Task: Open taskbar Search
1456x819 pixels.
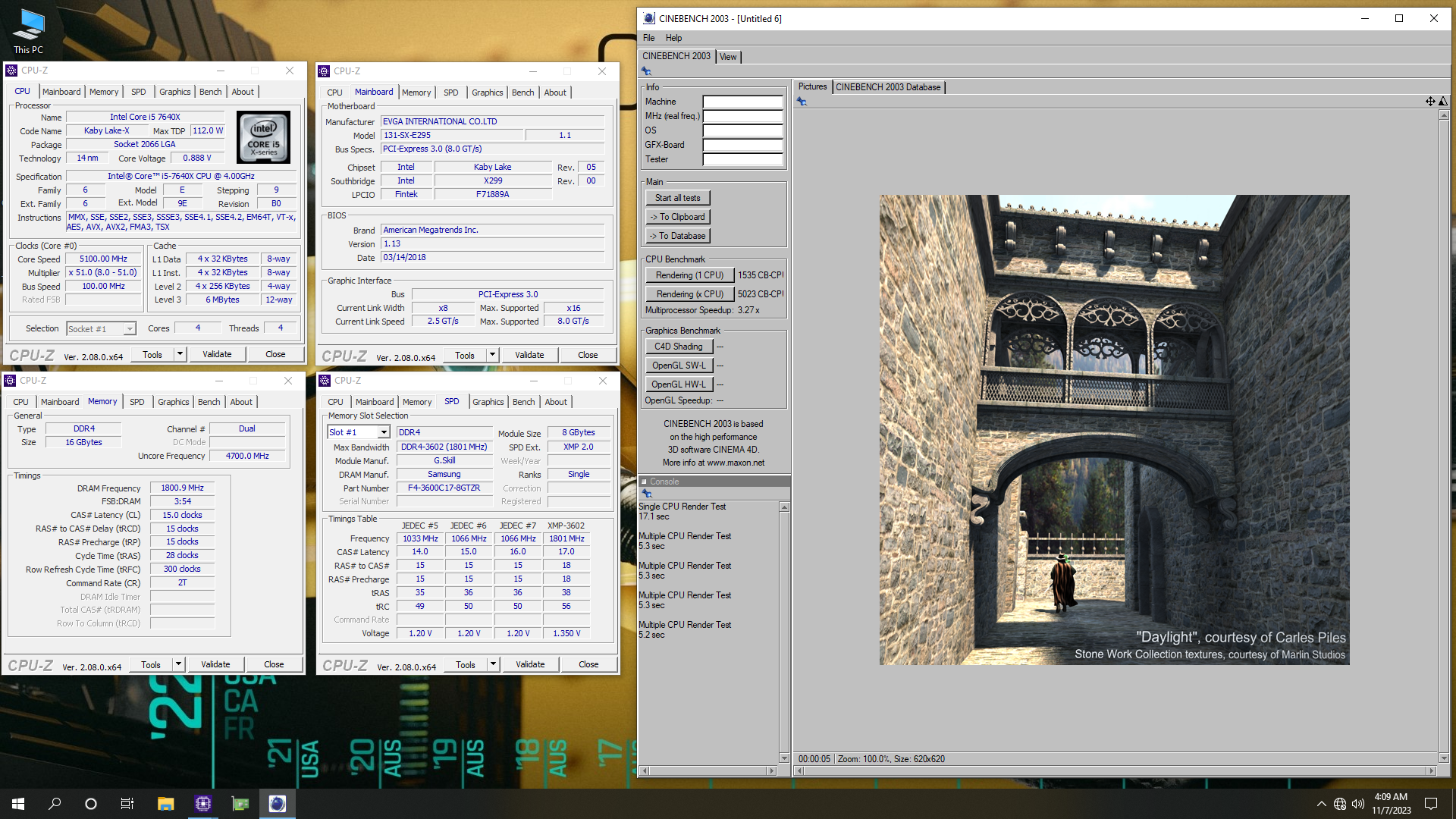Action: click(x=55, y=804)
